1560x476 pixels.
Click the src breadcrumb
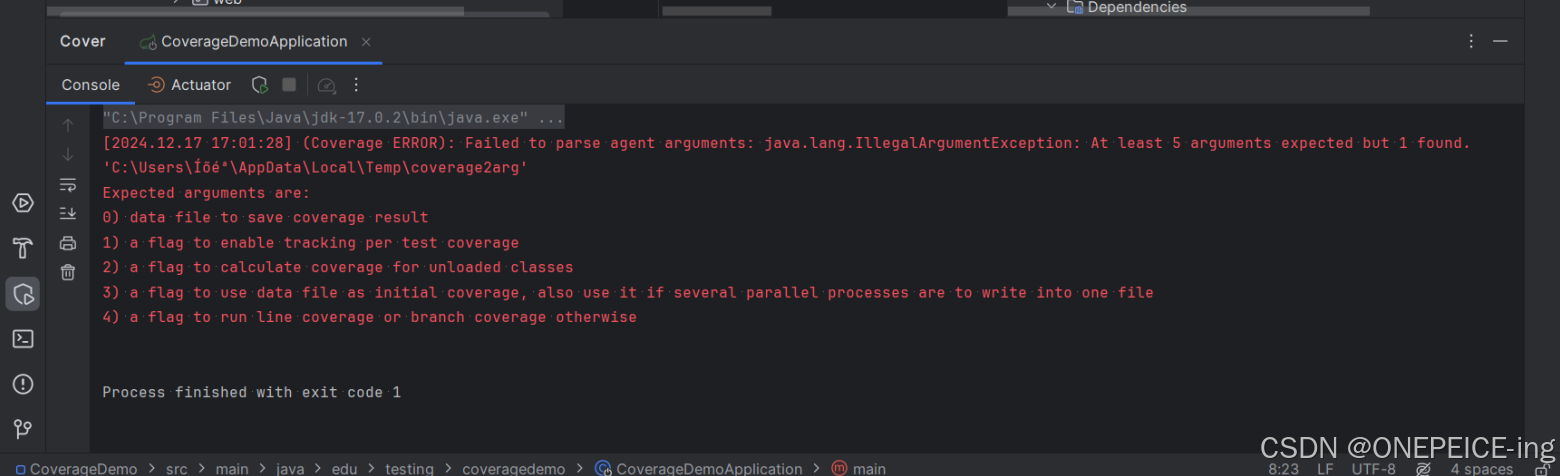point(177,468)
